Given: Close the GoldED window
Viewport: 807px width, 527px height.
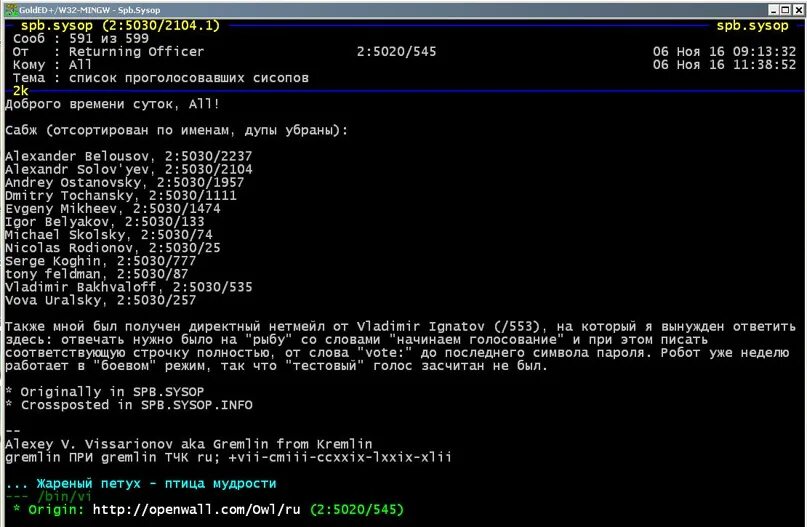Looking at the screenshot, I should [798, 10].
